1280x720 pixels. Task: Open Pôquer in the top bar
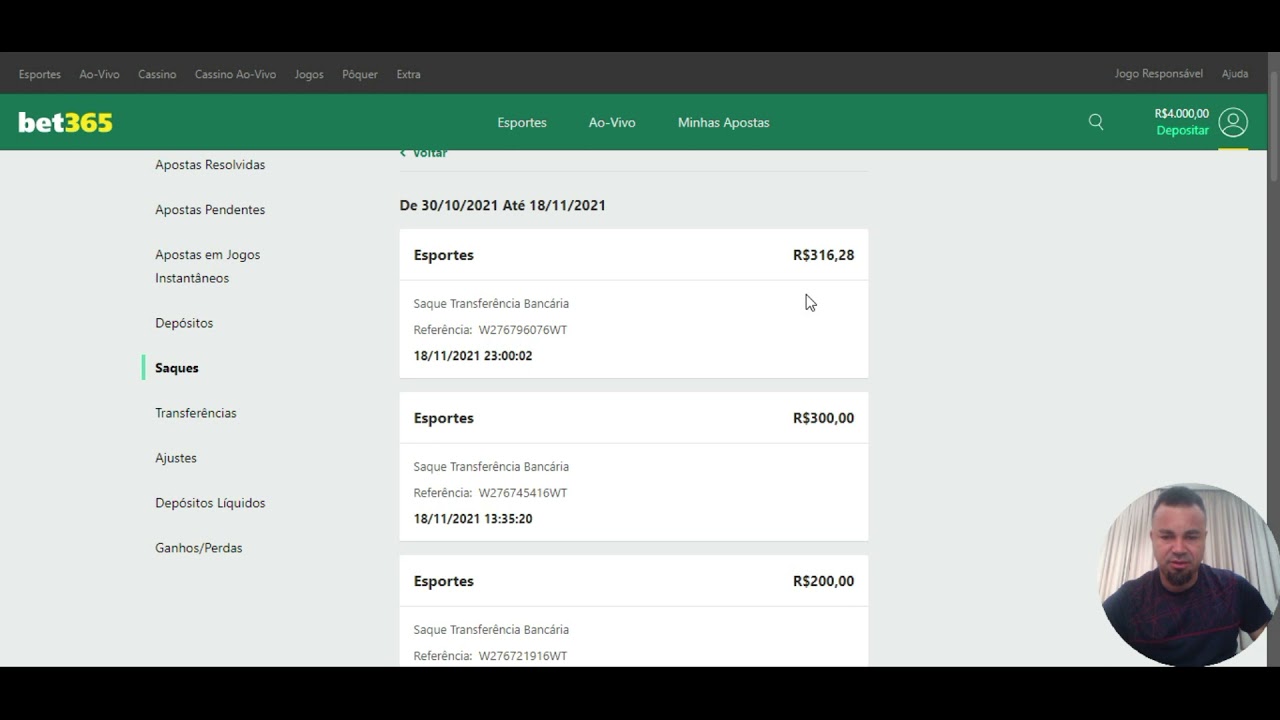(360, 74)
